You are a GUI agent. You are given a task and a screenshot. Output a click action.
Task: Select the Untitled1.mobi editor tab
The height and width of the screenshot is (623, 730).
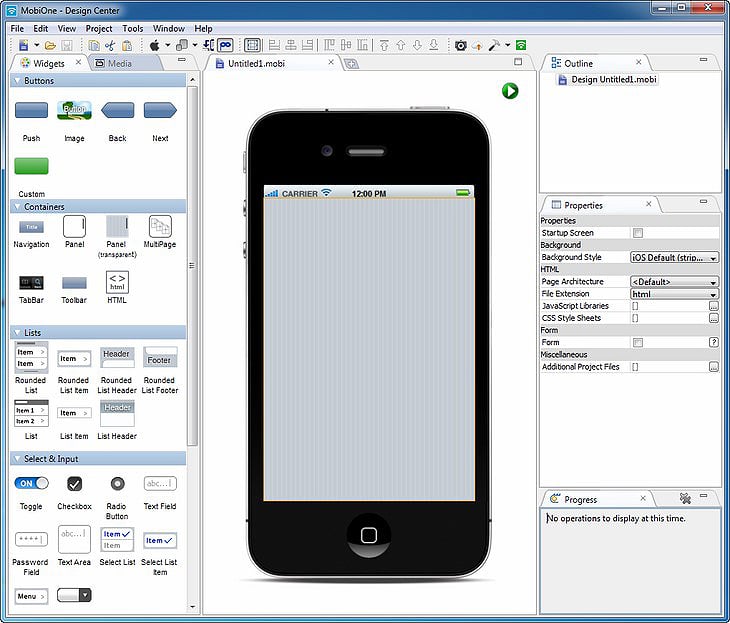click(x=256, y=63)
